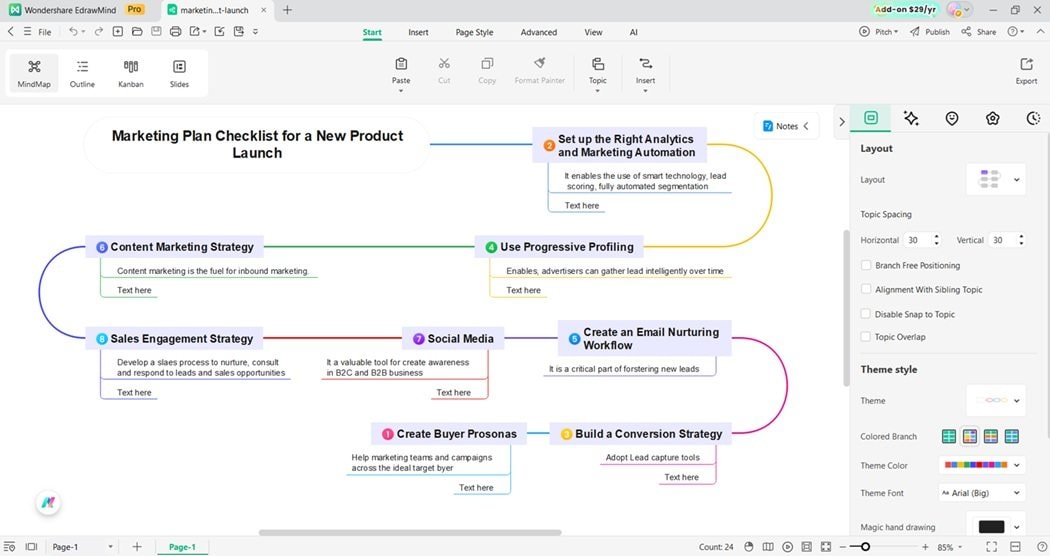1050x556 pixels.
Task: Open the Slides view
Action: [x=179, y=73]
